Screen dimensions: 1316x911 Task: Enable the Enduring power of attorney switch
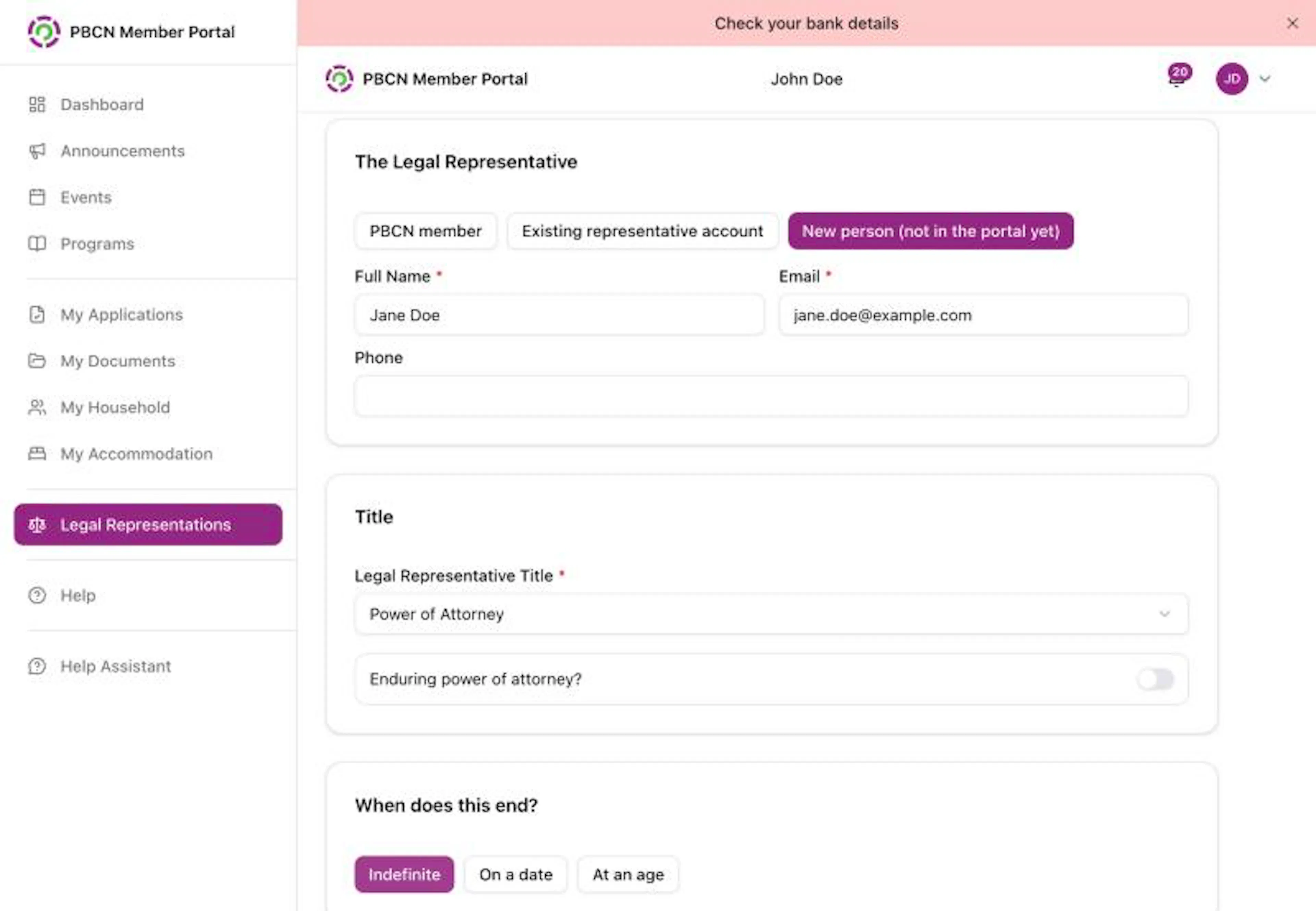1155,679
